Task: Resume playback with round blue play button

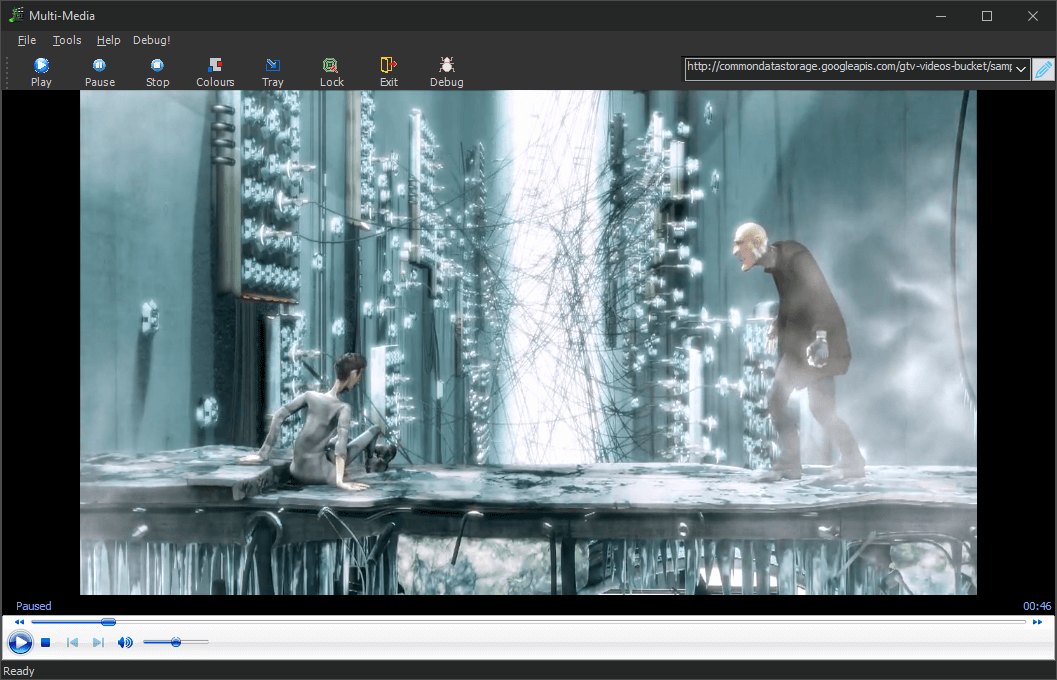Action: (x=20, y=642)
